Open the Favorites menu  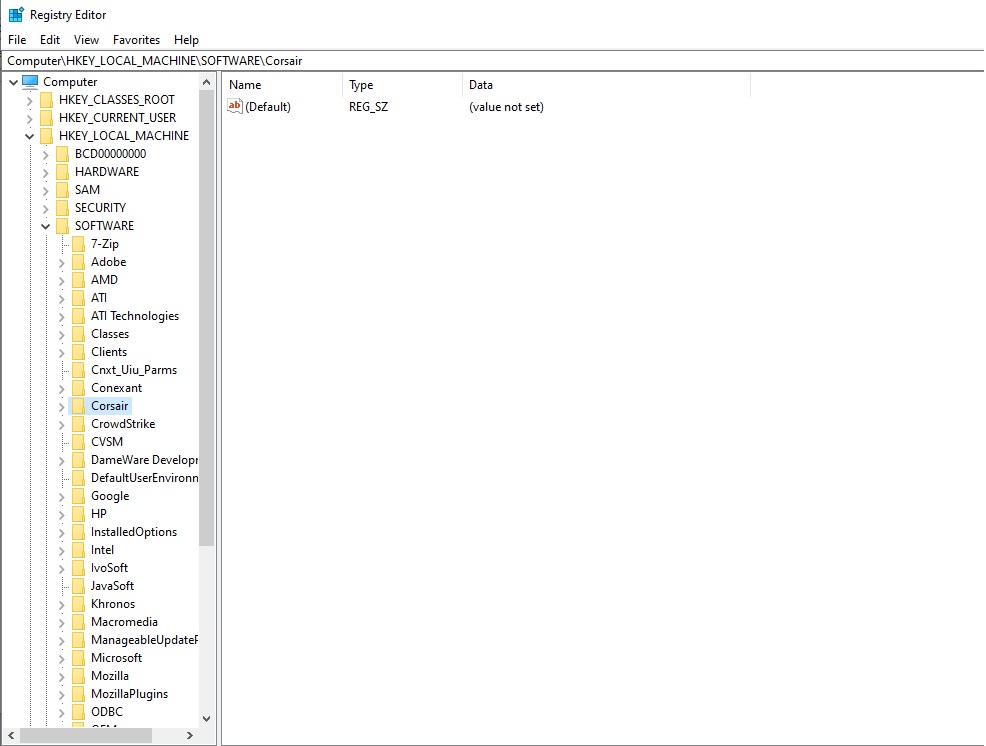pyautogui.click(x=136, y=40)
